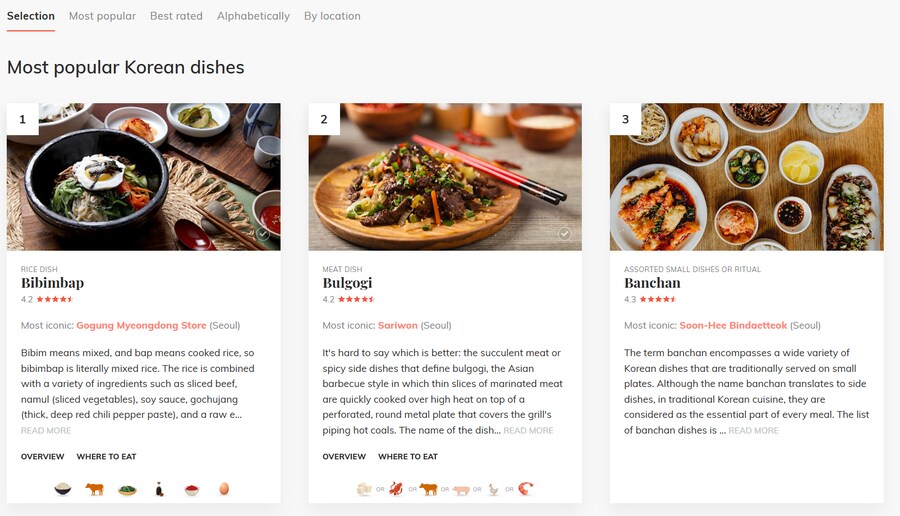This screenshot has height=516, width=900.
Task: Click the soy sauce bottle ingredient icon
Action: coord(159,489)
